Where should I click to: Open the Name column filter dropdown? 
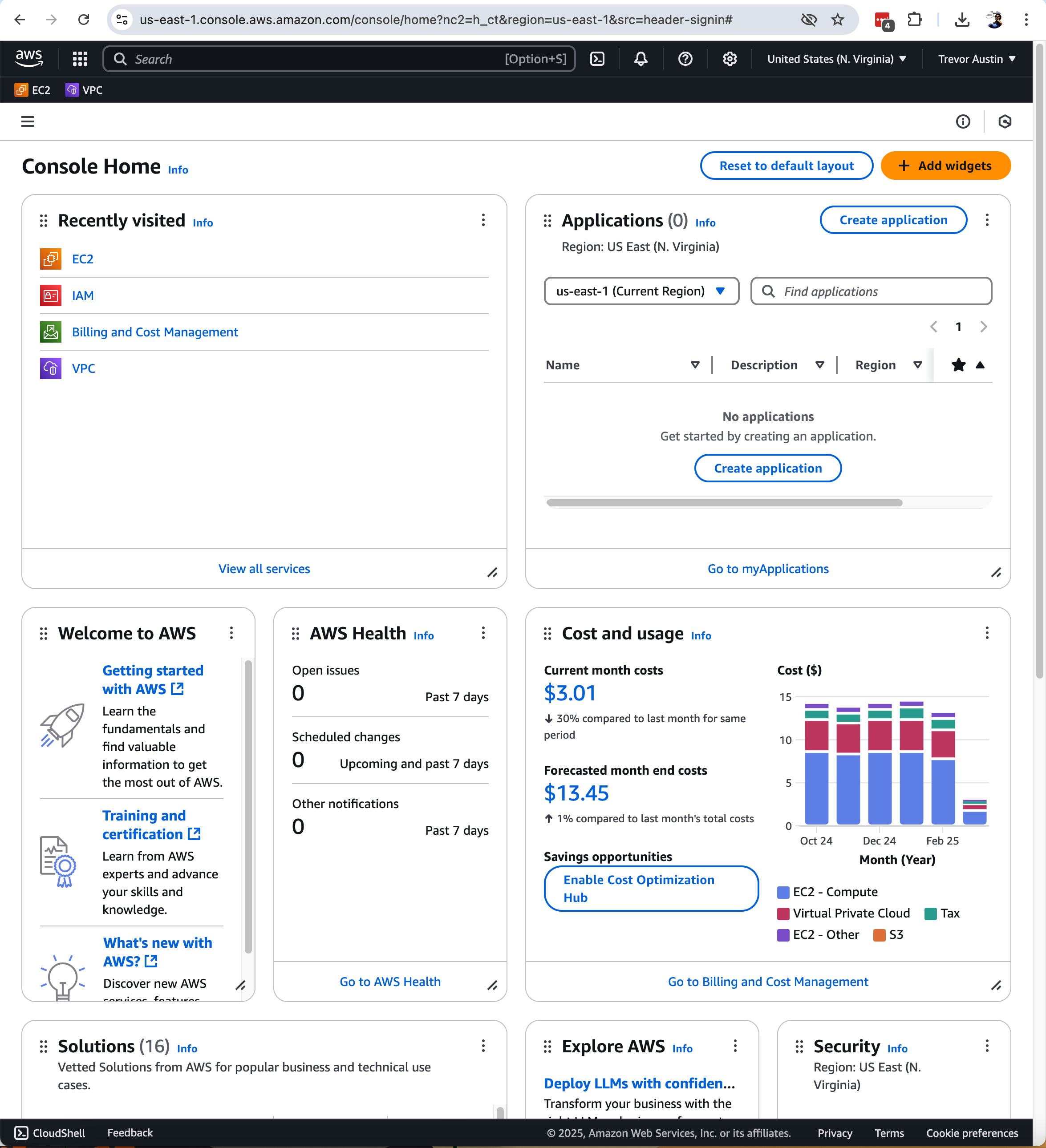pos(696,365)
